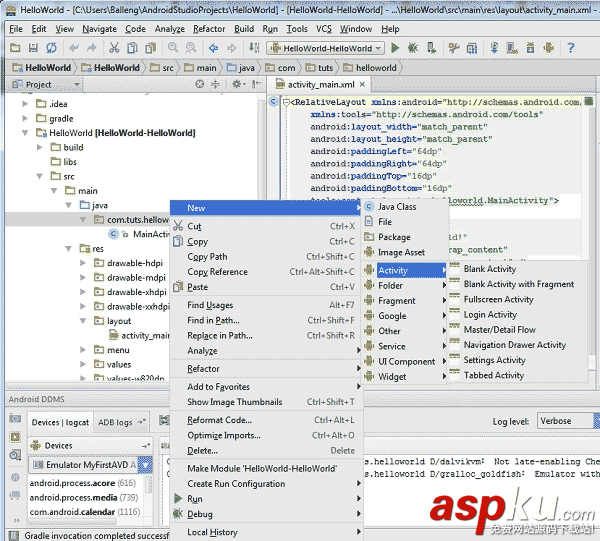600x541 pixels.
Task: Click the AVD Manager toolbar icon
Action: pos(512,48)
